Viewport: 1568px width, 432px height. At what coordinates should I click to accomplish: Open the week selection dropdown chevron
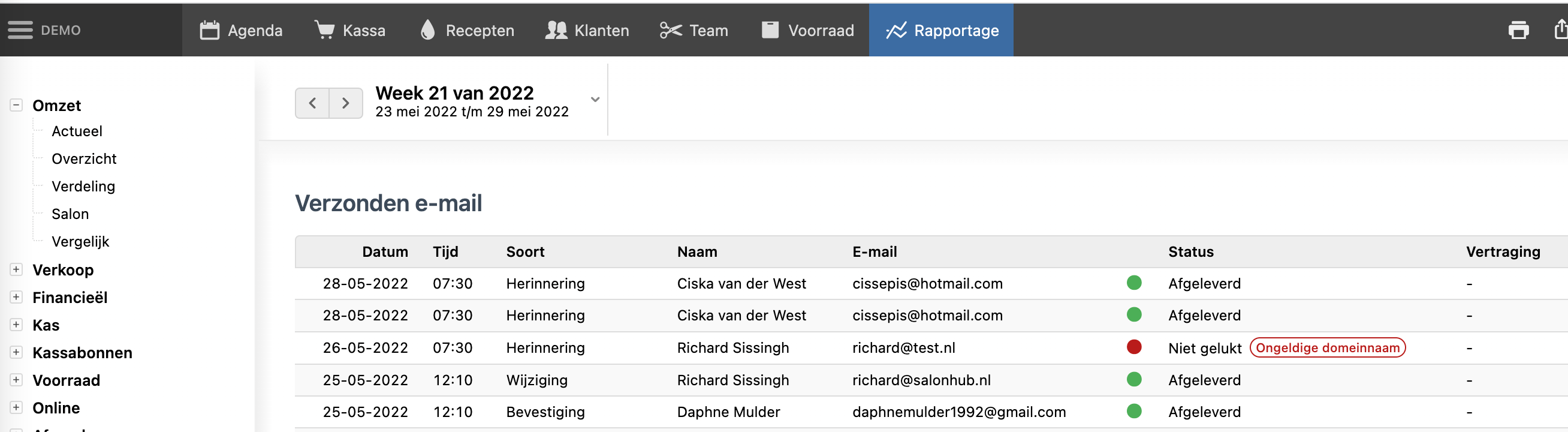(595, 100)
